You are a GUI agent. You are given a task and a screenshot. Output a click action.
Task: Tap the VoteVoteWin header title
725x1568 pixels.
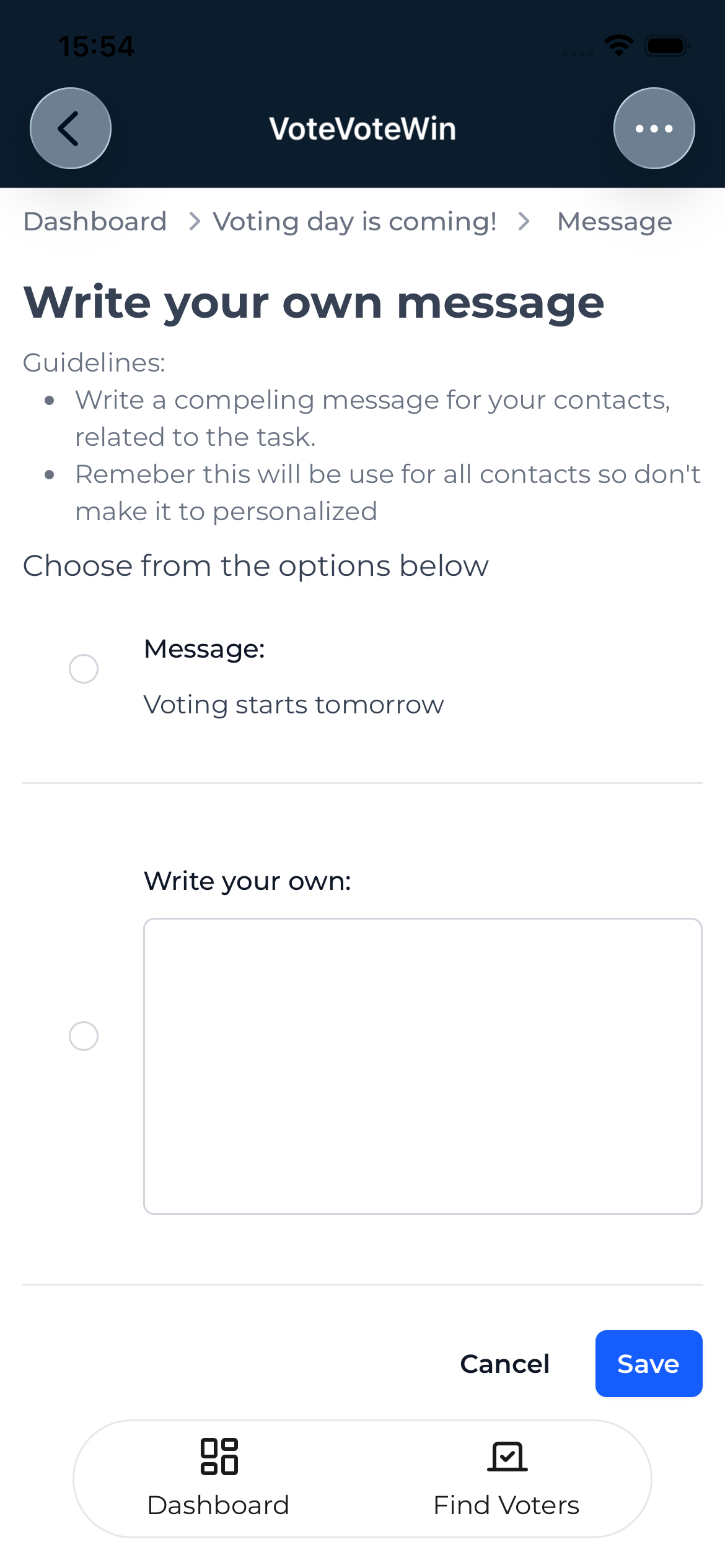(362, 129)
